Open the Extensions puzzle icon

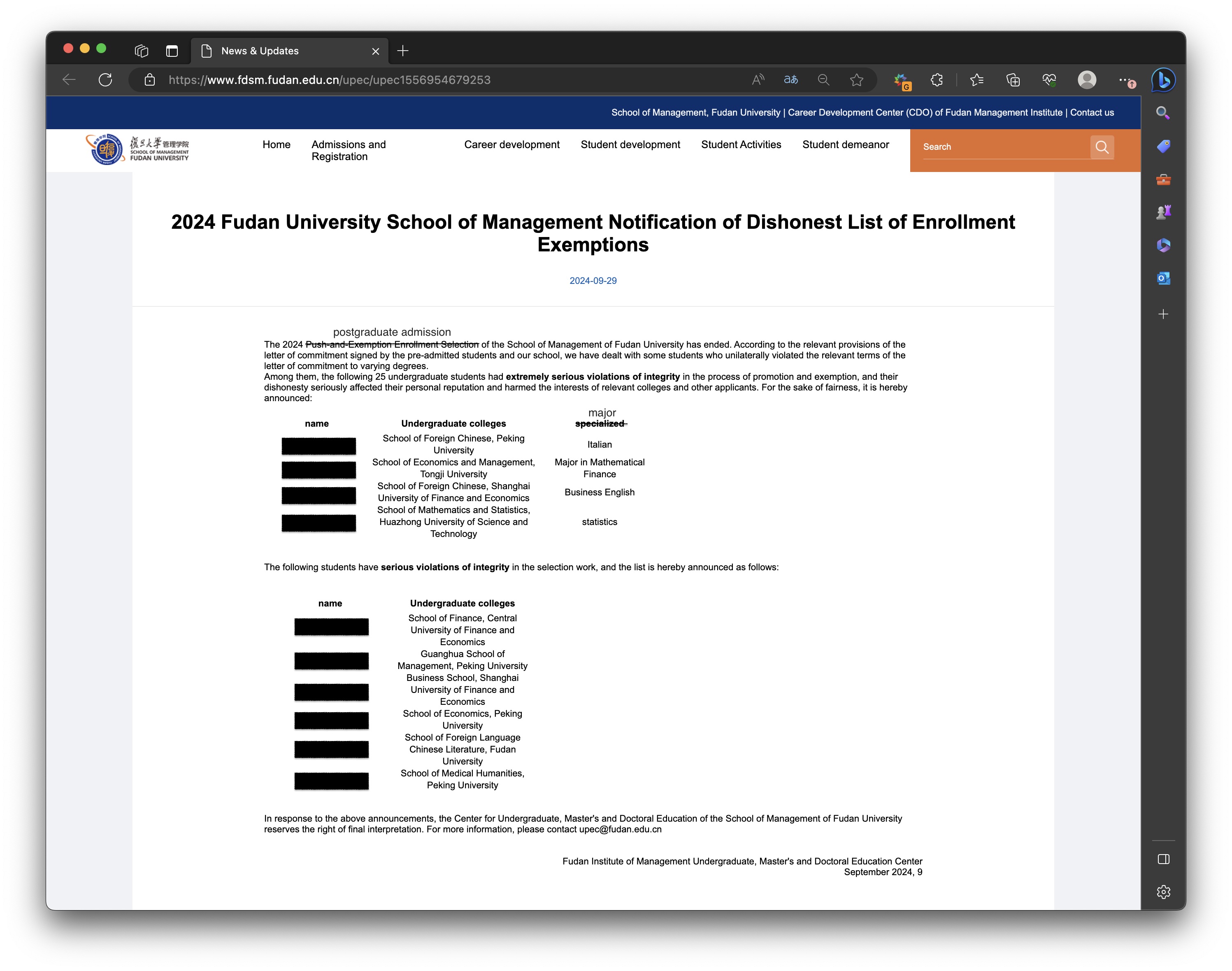(x=937, y=80)
